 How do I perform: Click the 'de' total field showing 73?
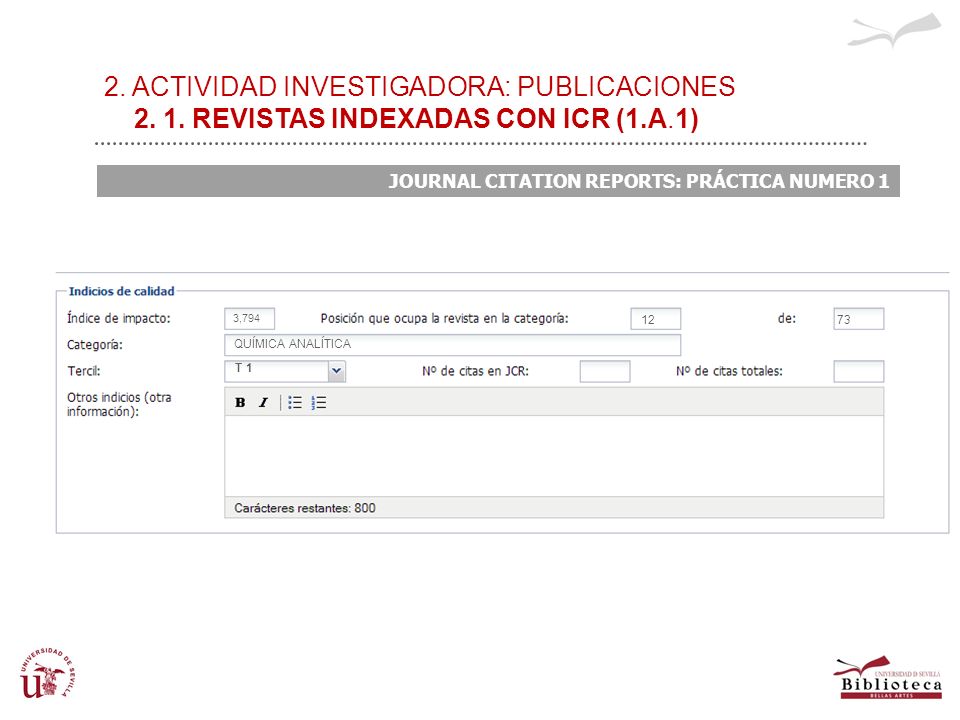point(858,319)
